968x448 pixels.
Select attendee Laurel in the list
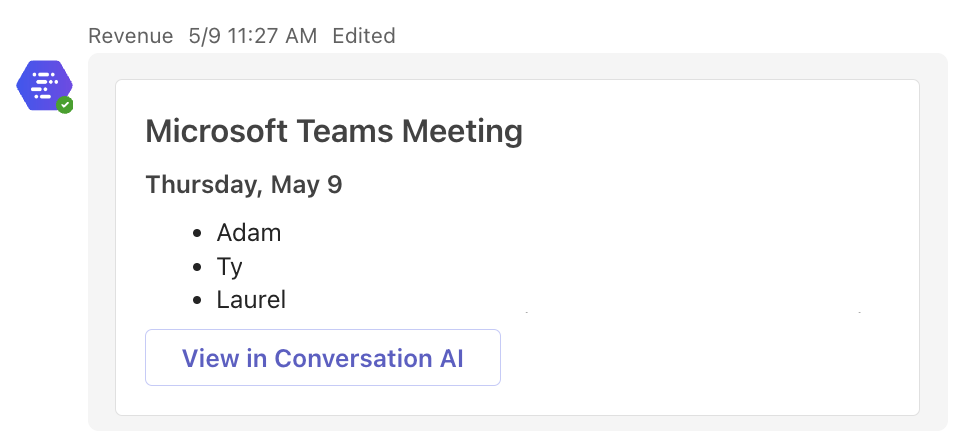point(251,300)
